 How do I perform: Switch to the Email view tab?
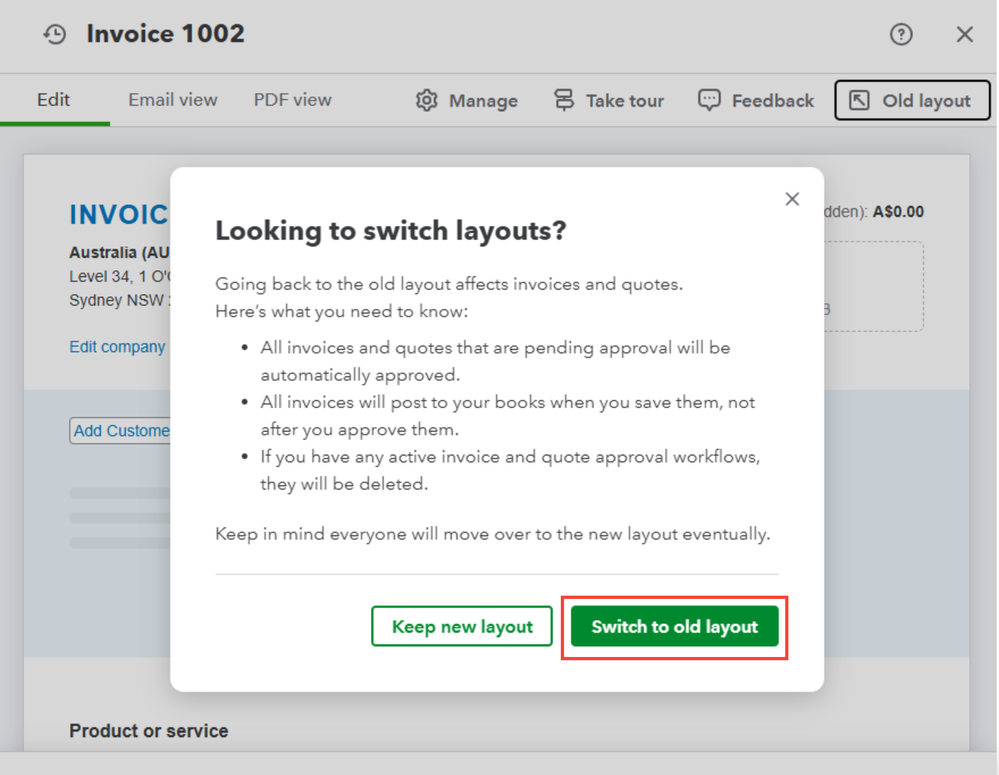(x=173, y=100)
